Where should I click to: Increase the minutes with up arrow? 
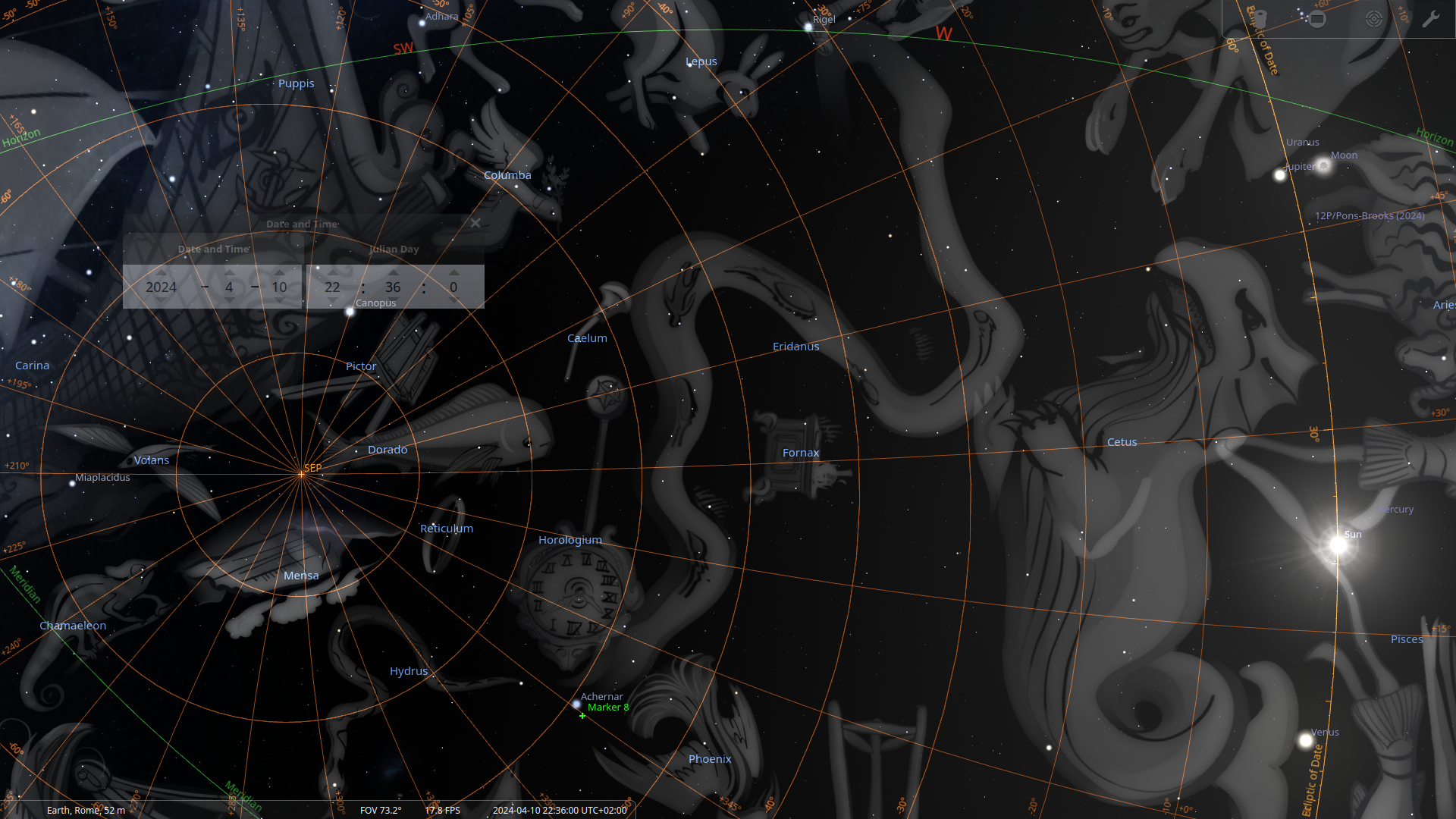[x=393, y=271]
